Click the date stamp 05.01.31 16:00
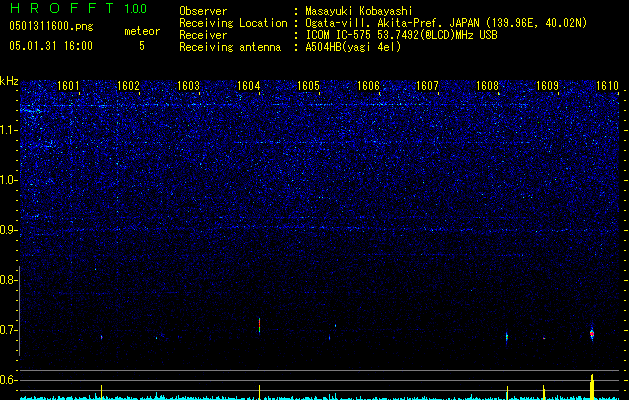 tap(51, 46)
